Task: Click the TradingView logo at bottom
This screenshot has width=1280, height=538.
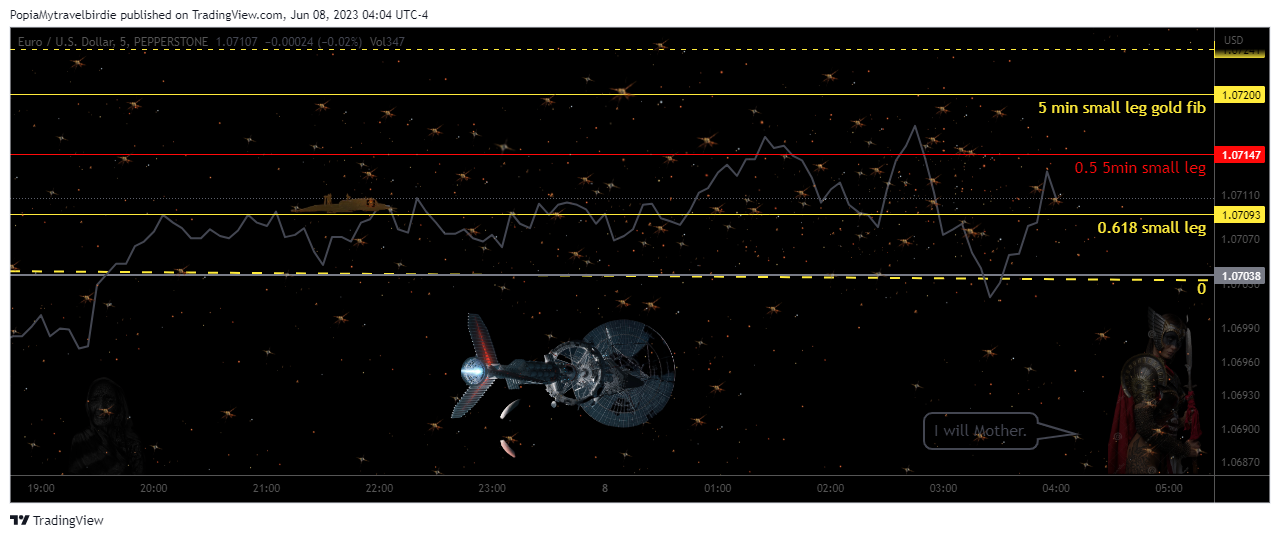Action: click(x=57, y=520)
